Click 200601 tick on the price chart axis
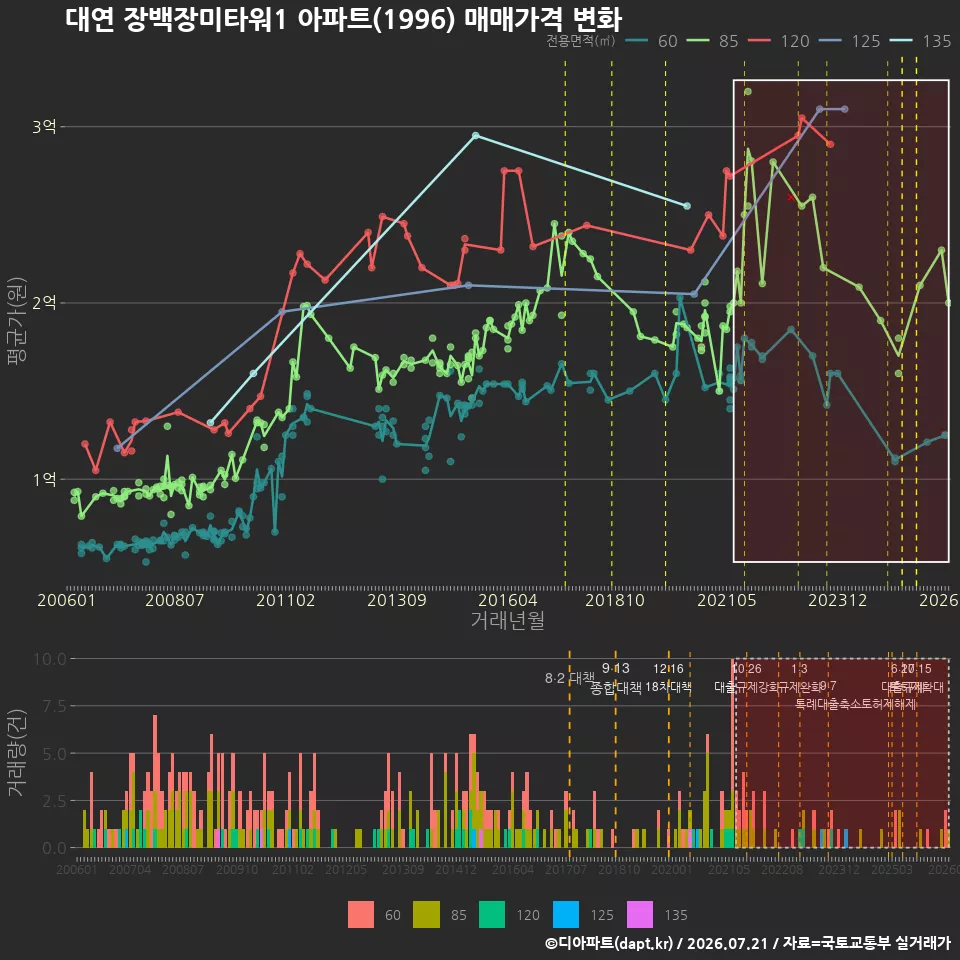Image resolution: width=960 pixels, height=960 pixels. tap(66, 600)
